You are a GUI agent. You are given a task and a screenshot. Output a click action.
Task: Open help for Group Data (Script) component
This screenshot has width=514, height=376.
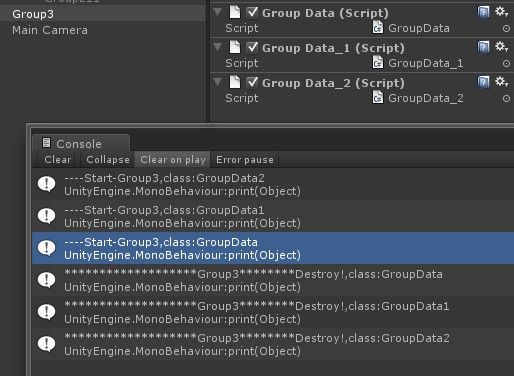pyautogui.click(x=483, y=12)
